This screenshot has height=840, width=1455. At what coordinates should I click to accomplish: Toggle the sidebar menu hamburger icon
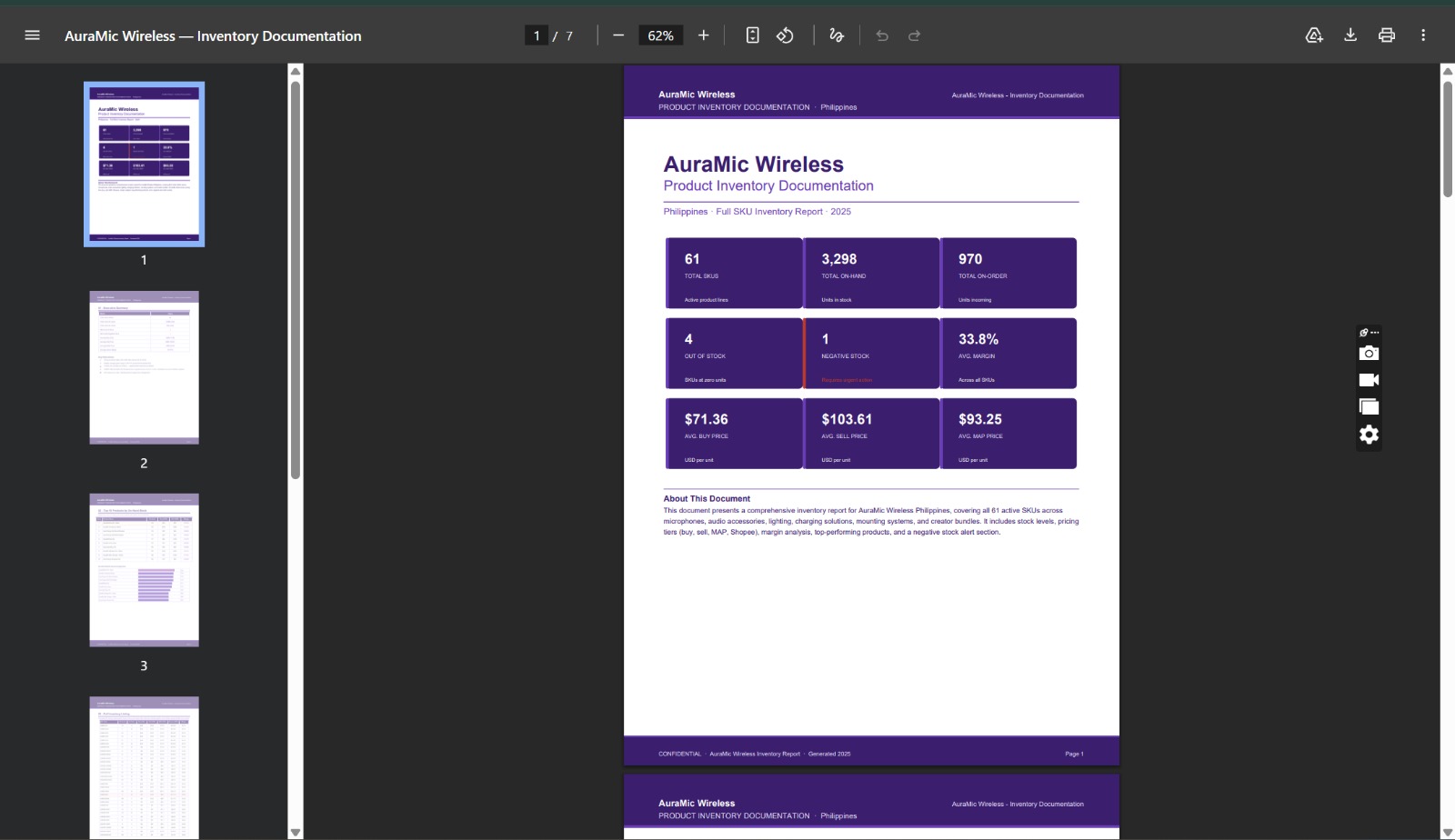coord(32,35)
